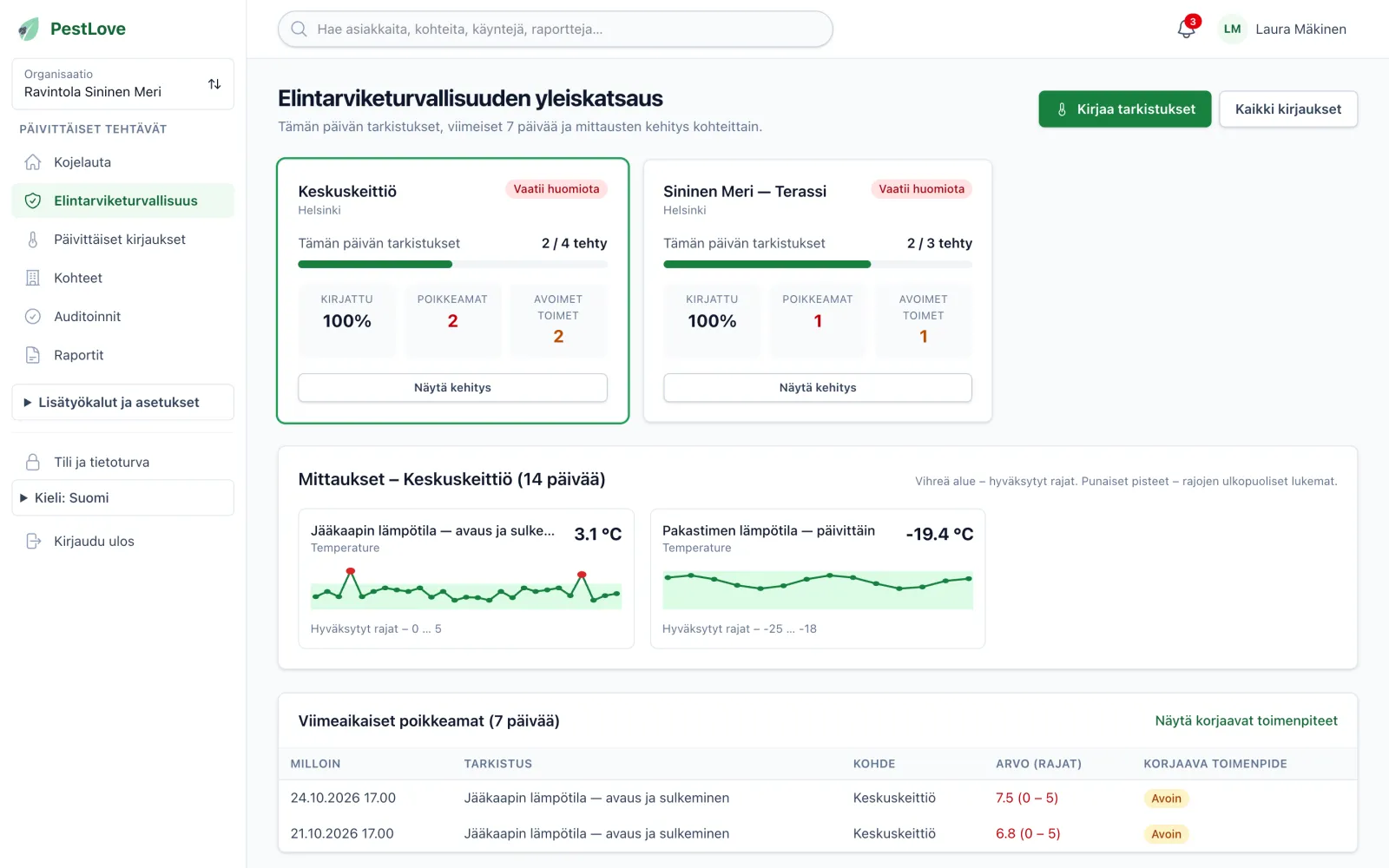Click the search magnifier icon

coord(300,29)
